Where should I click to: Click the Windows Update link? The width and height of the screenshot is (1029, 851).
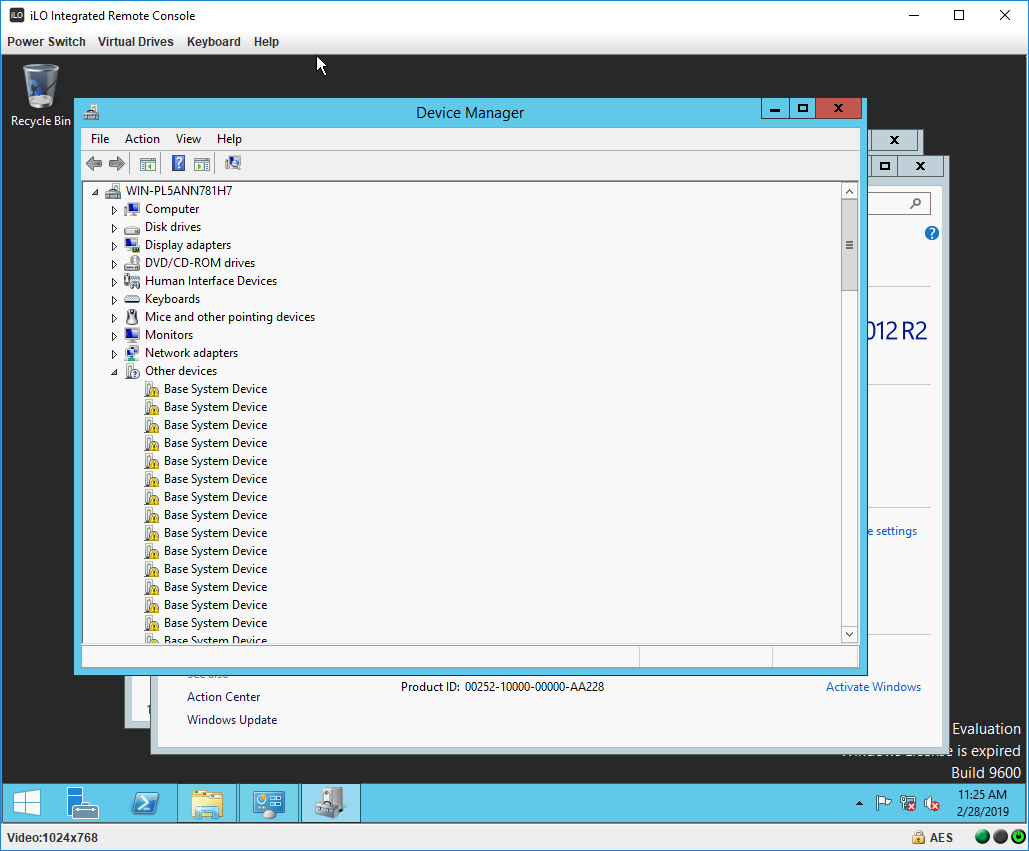[232, 720]
